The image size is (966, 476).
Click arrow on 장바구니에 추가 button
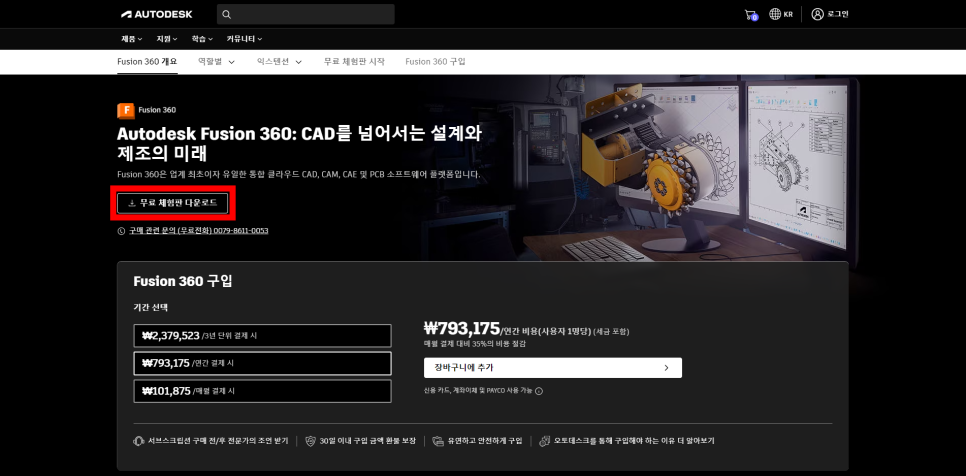pyautogui.click(x=666, y=368)
